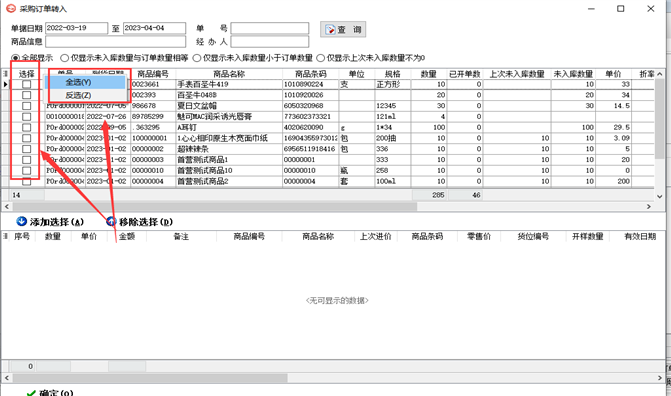The width and height of the screenshot is (671, 396).
Task: Click the 已开单数 column header
Action: (x=465, y=74)
